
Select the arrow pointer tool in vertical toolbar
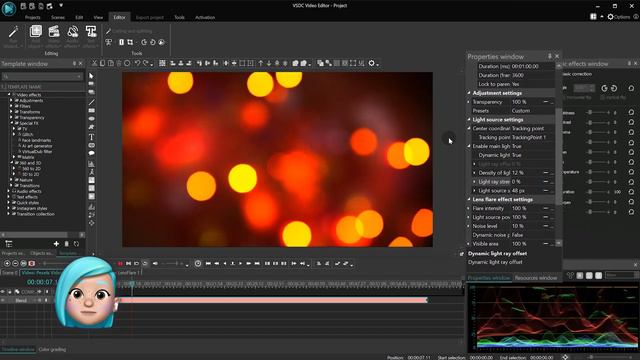(x=91, y=76)
